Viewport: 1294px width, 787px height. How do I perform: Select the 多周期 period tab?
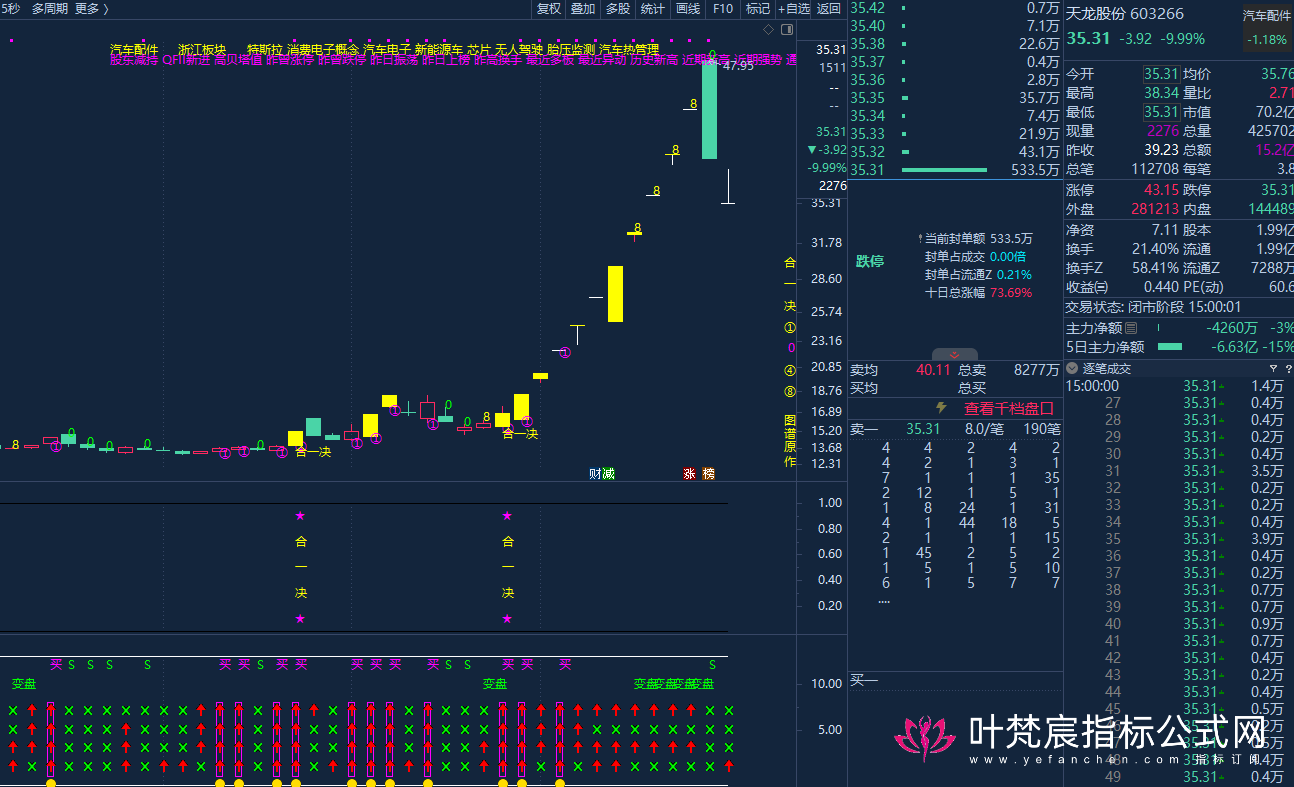[x=50, y=9]
